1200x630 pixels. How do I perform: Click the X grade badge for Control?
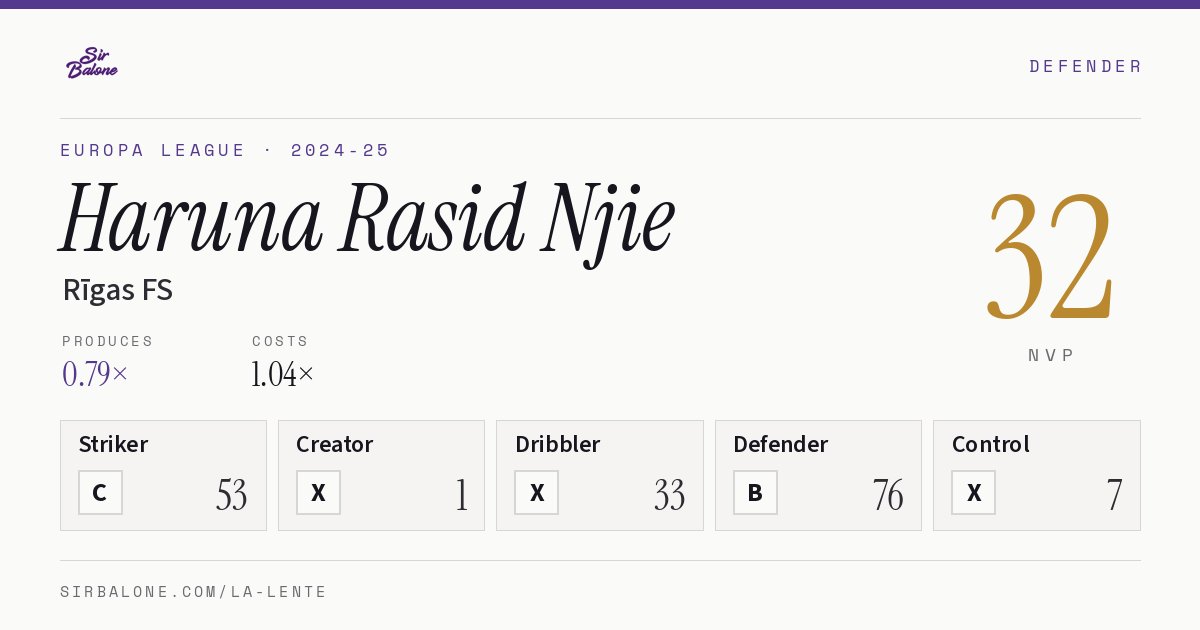[974, 493]
